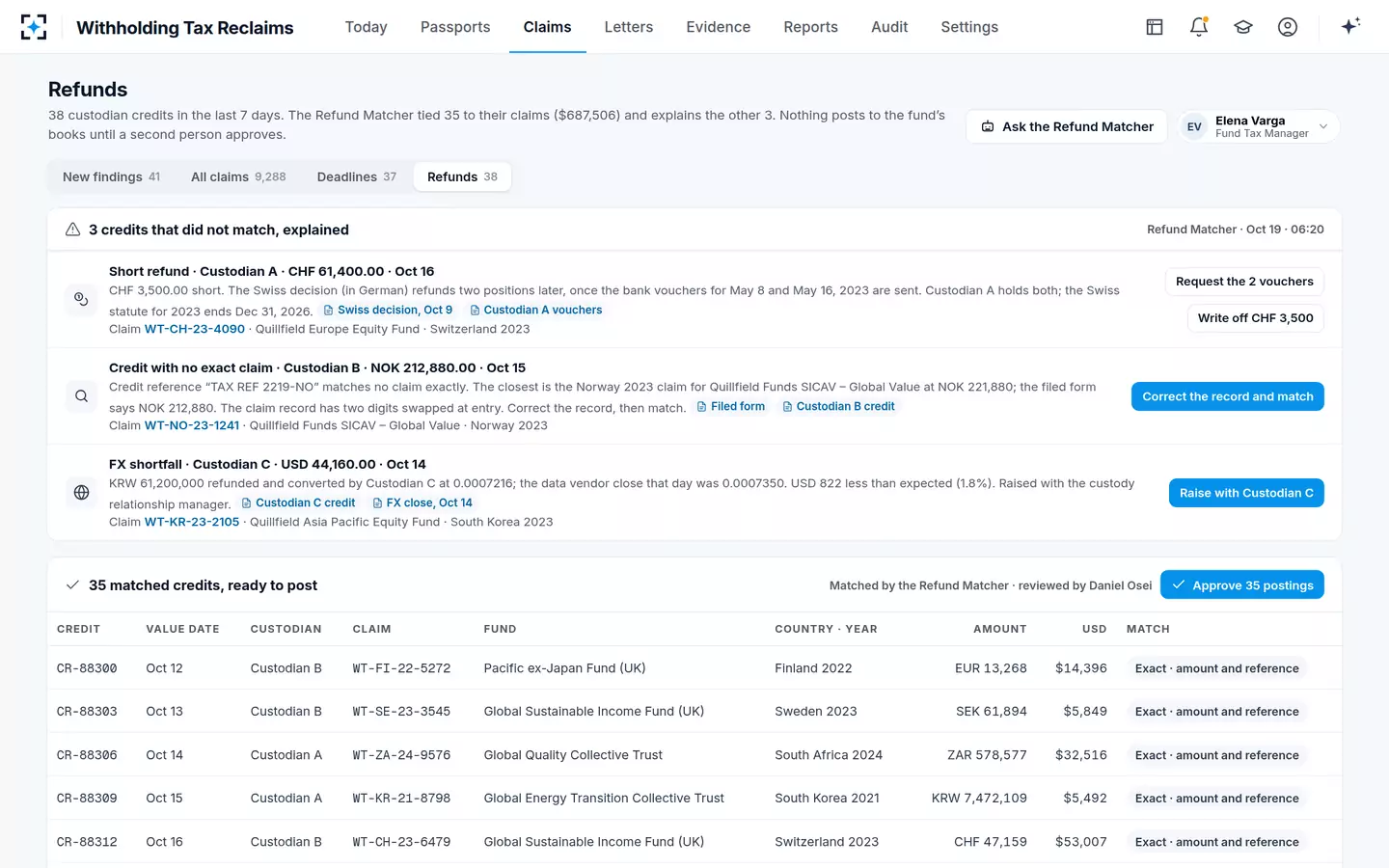Open the Swiss decision, Oct 9 document
Viewport: 1389px width, 868px height.
click(x=388, y=310)
